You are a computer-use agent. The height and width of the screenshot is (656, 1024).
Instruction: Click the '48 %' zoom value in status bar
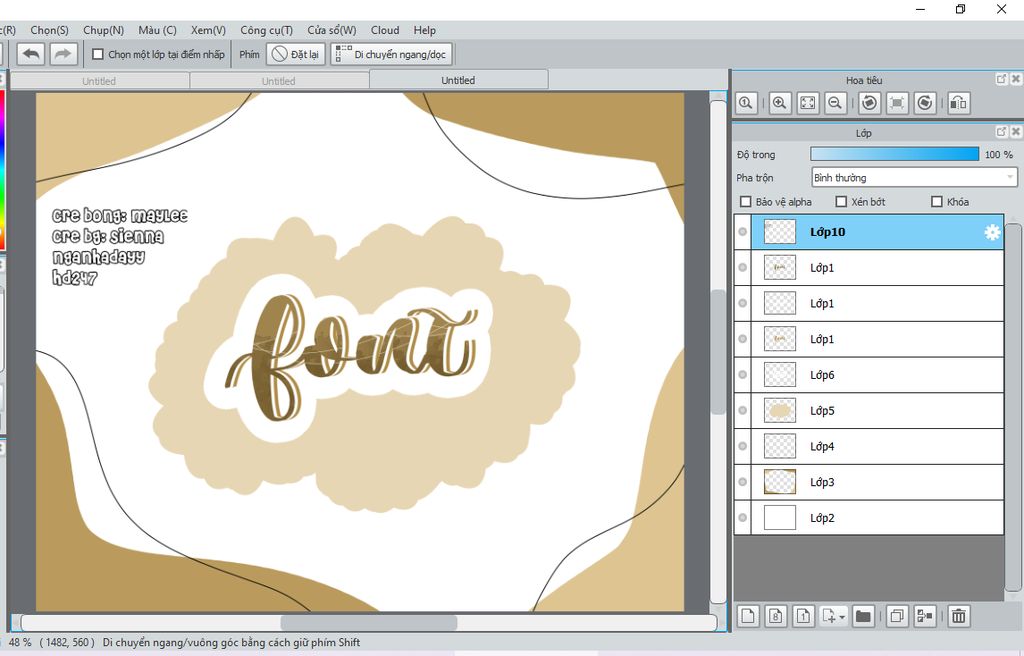click(20, 642)
